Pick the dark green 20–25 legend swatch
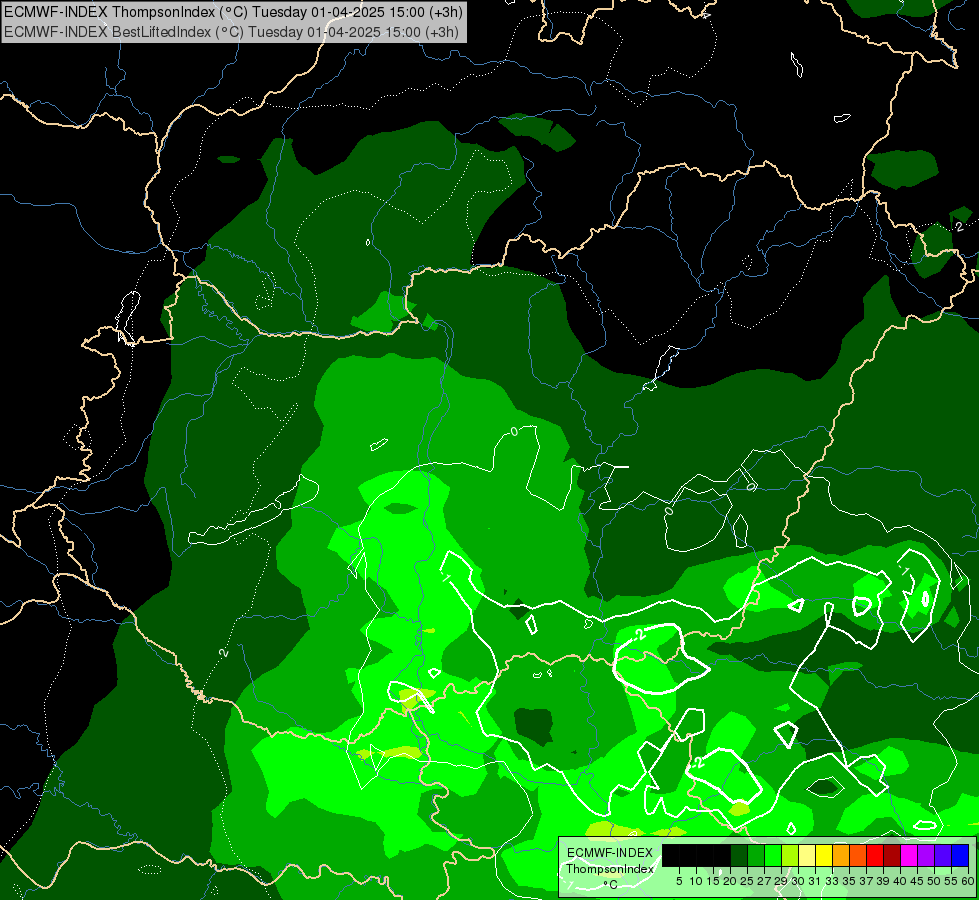 click(x=739, y=855)
